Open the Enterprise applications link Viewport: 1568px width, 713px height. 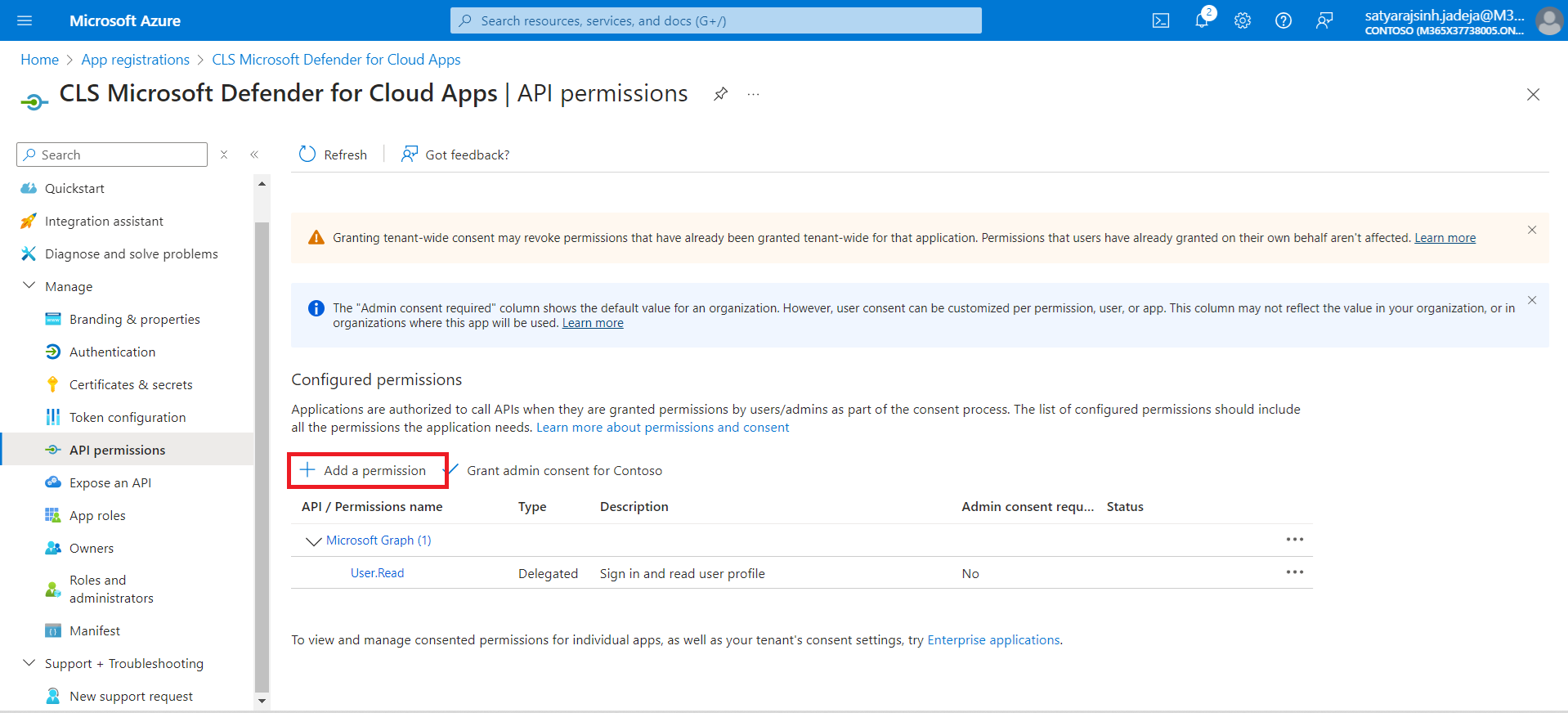pos(993,639)
